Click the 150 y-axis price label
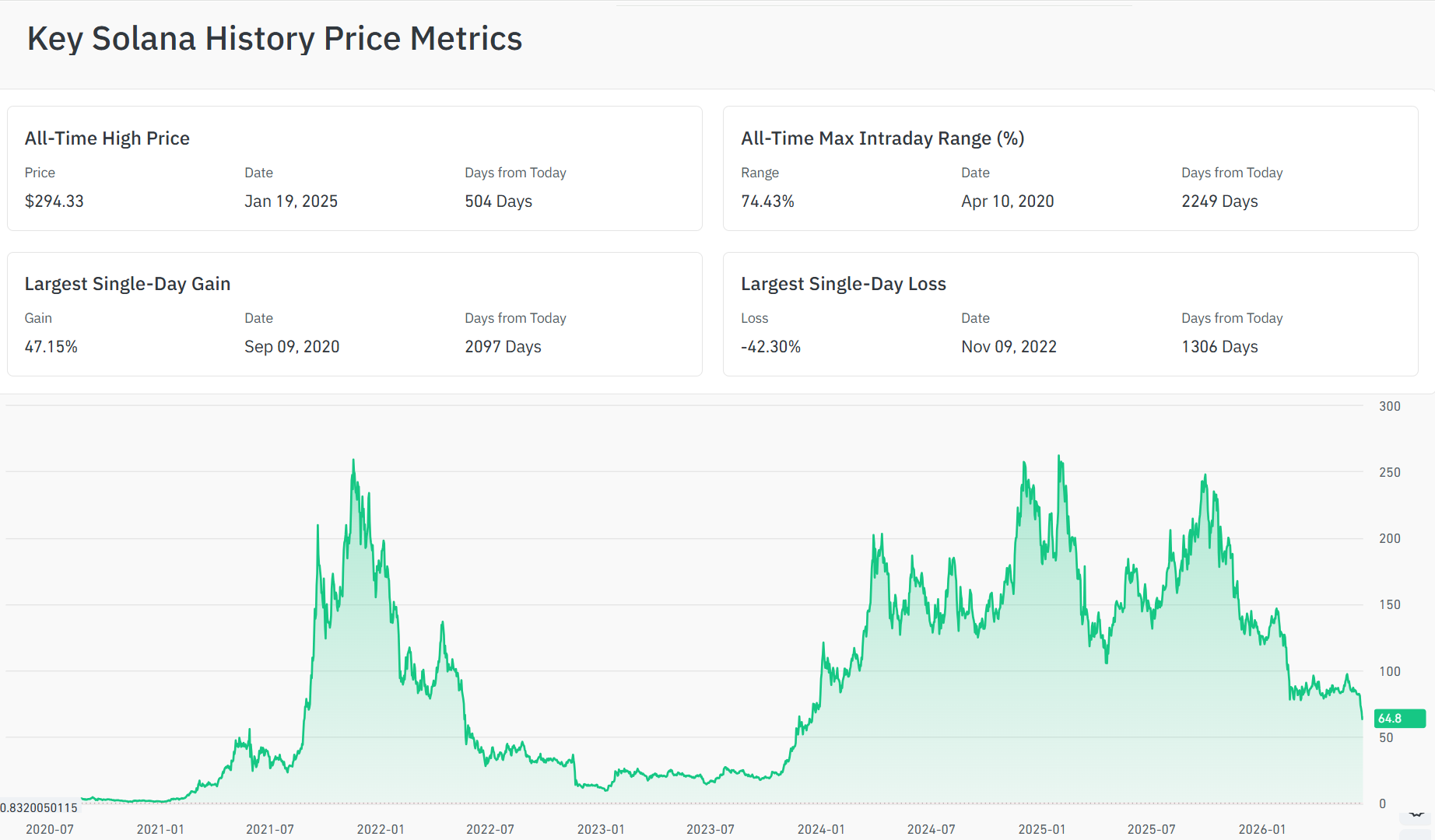The height and width of the screenshot is (840, 1435). pyautogui.click(x=1390, y=604)
